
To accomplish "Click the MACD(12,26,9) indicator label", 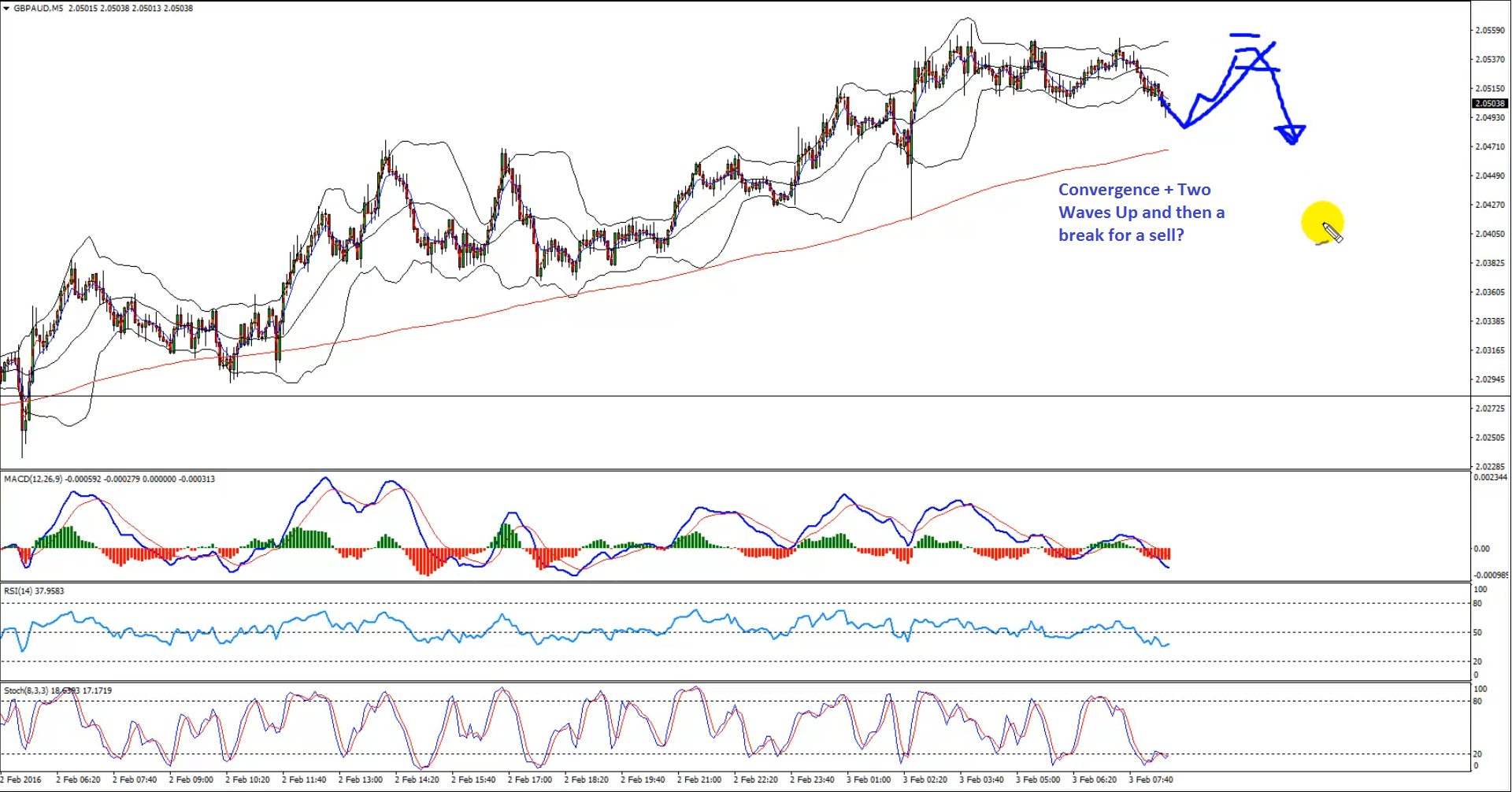I will click(x=31, y=479).
